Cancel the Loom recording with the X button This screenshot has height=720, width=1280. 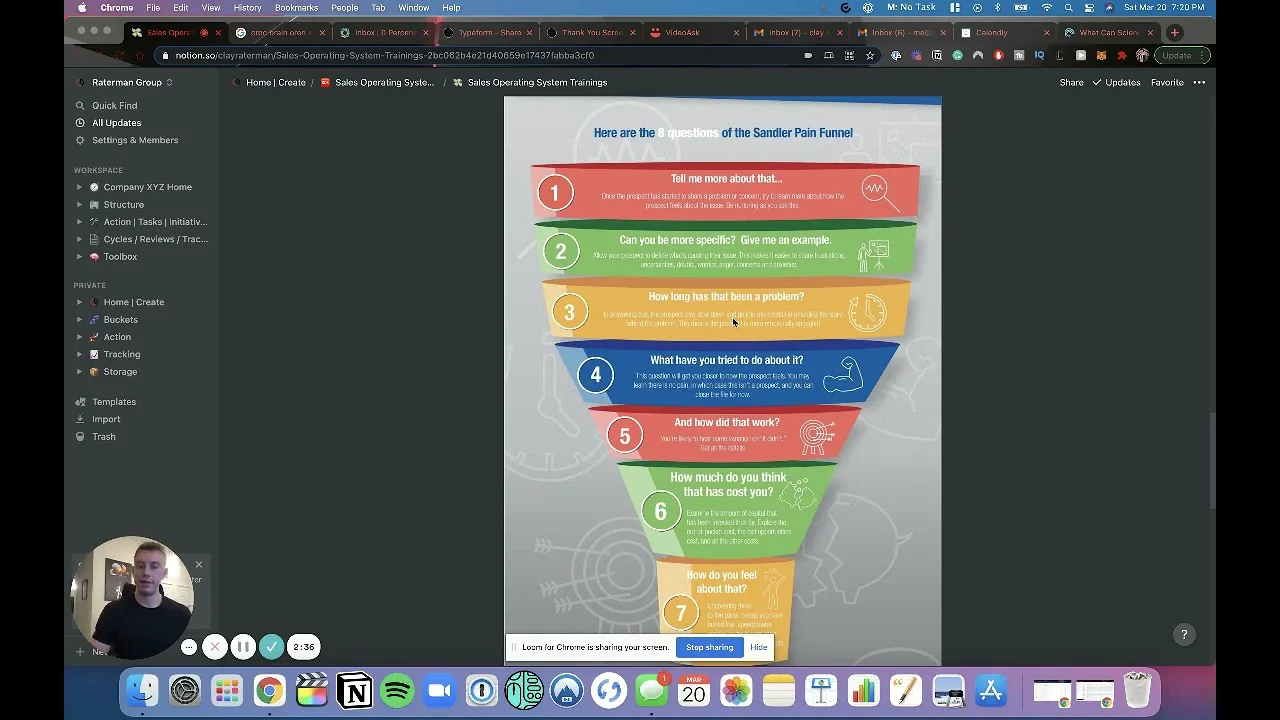coord(215,647)
